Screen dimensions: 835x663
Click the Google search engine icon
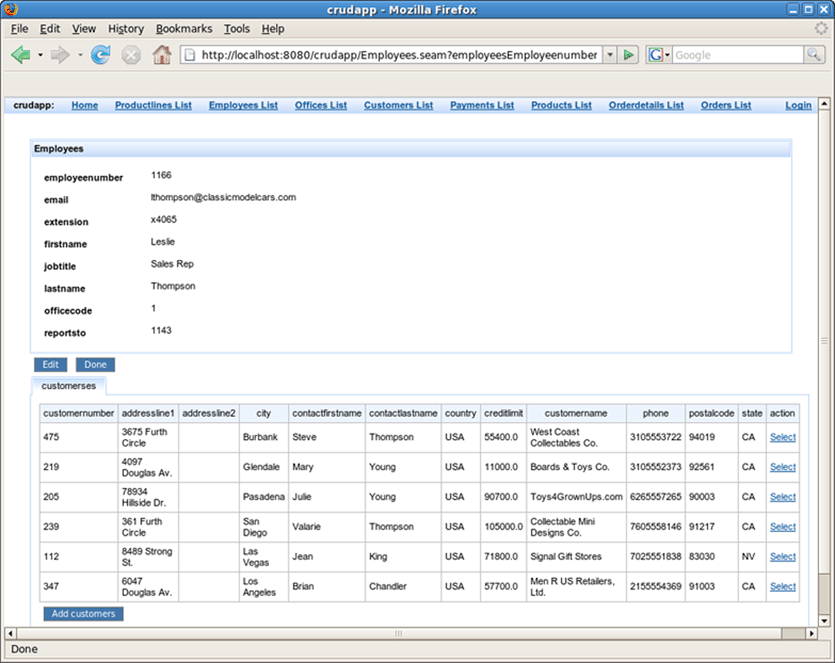point(656,55)
